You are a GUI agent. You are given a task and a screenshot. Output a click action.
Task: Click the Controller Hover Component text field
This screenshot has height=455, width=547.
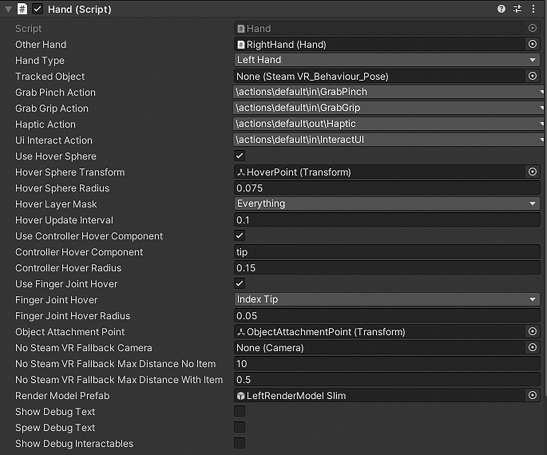[x=387, y=252]
